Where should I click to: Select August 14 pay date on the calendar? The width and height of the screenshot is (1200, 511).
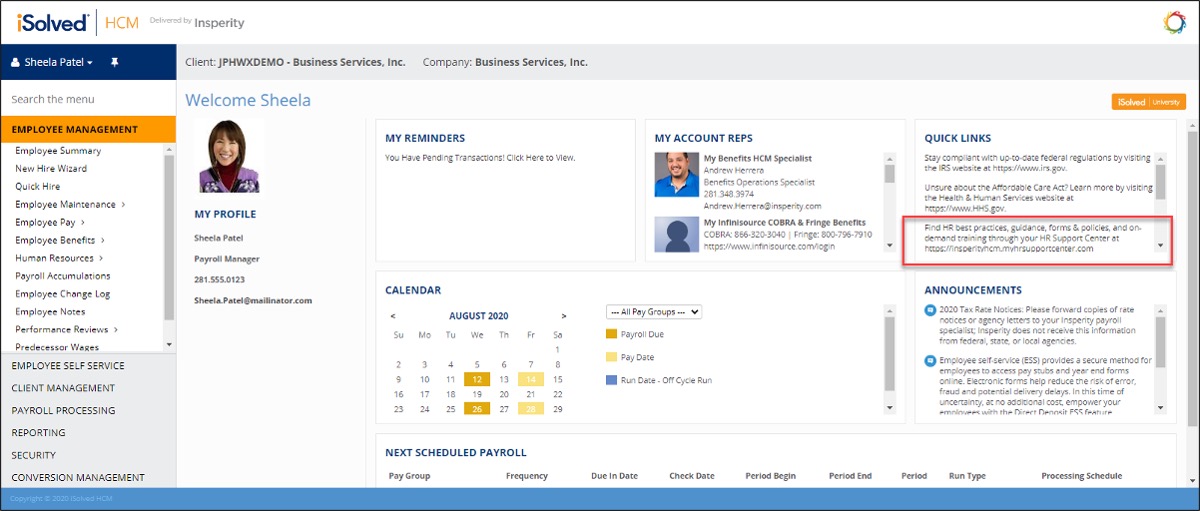(x=531, y=380)
